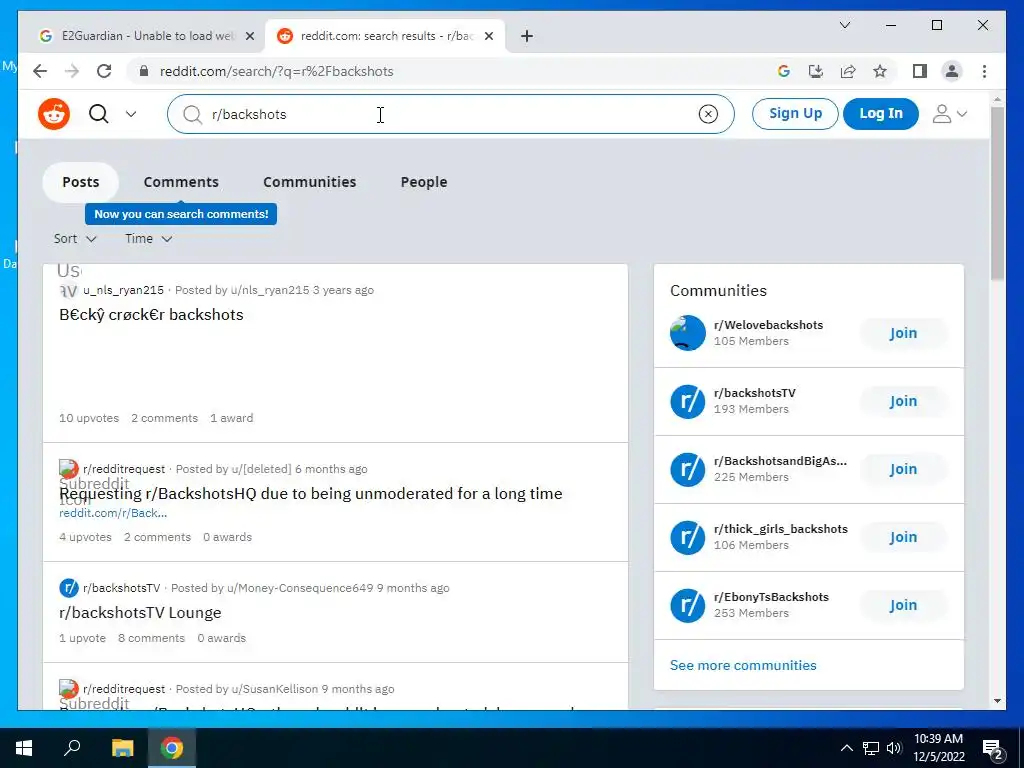Open the user profile dropdown menu
Screen dimensions: 1024x768
point(949,114)
